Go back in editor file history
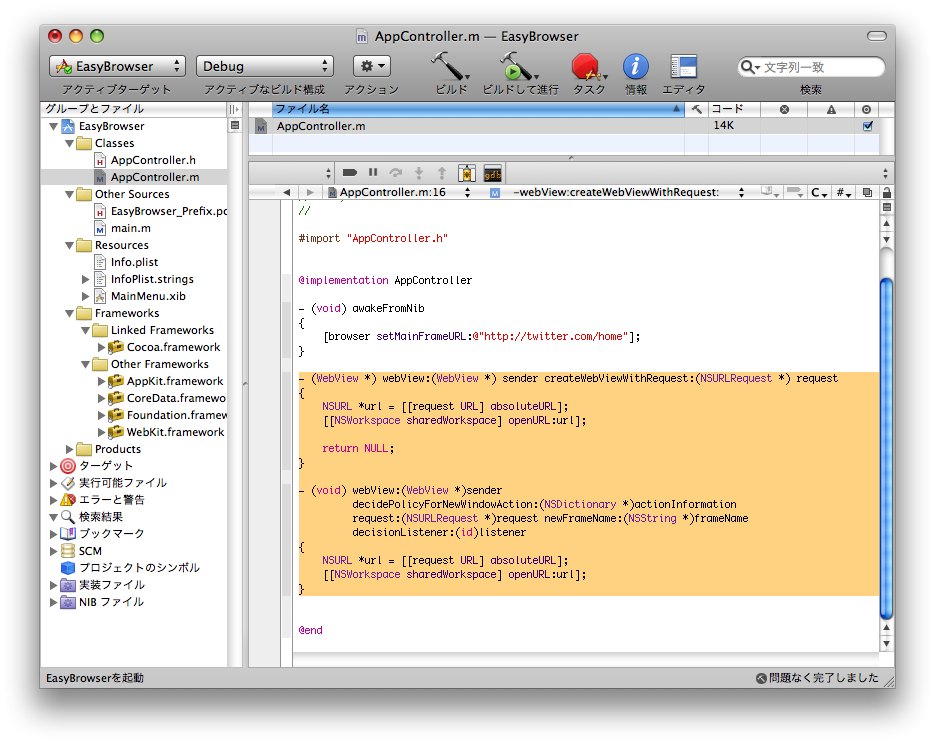Image resolution: width=935 pixels, height=743 pixels. tap(287, 192)
